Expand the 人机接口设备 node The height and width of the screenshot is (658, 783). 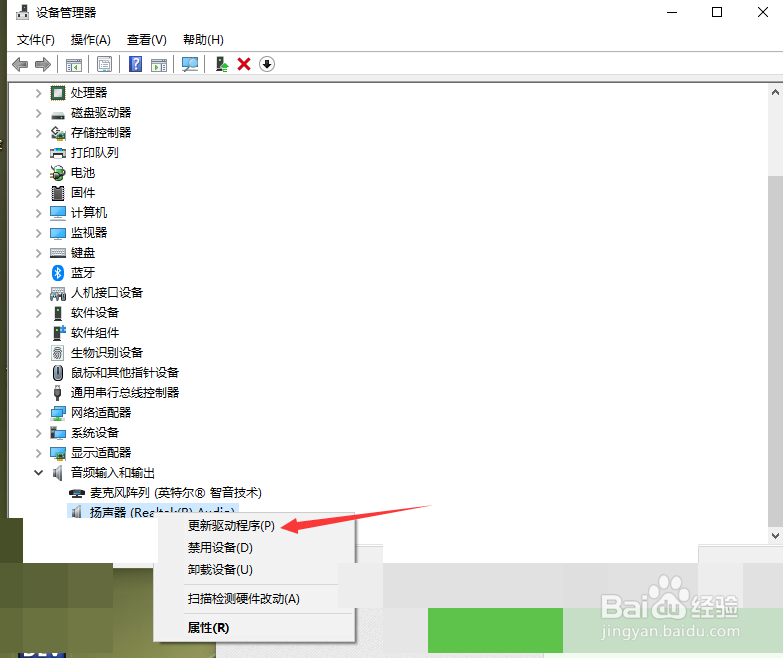point(38,293)
